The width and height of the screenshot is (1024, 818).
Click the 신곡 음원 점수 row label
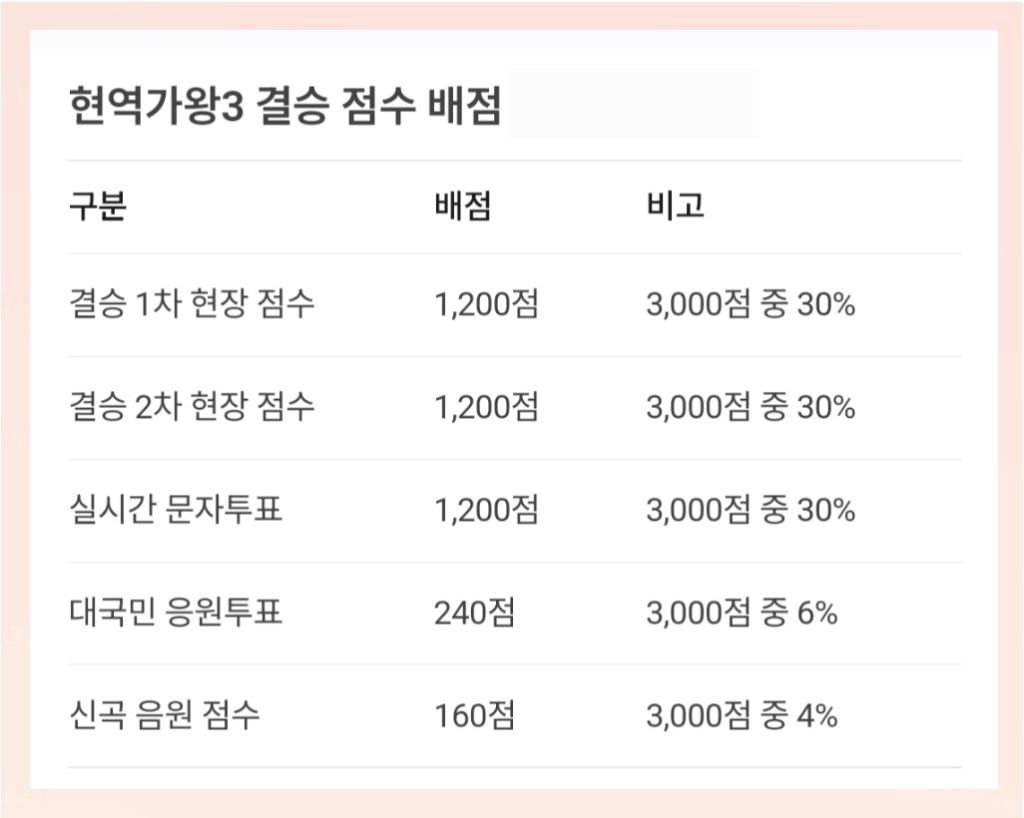[x=165, y=715]
